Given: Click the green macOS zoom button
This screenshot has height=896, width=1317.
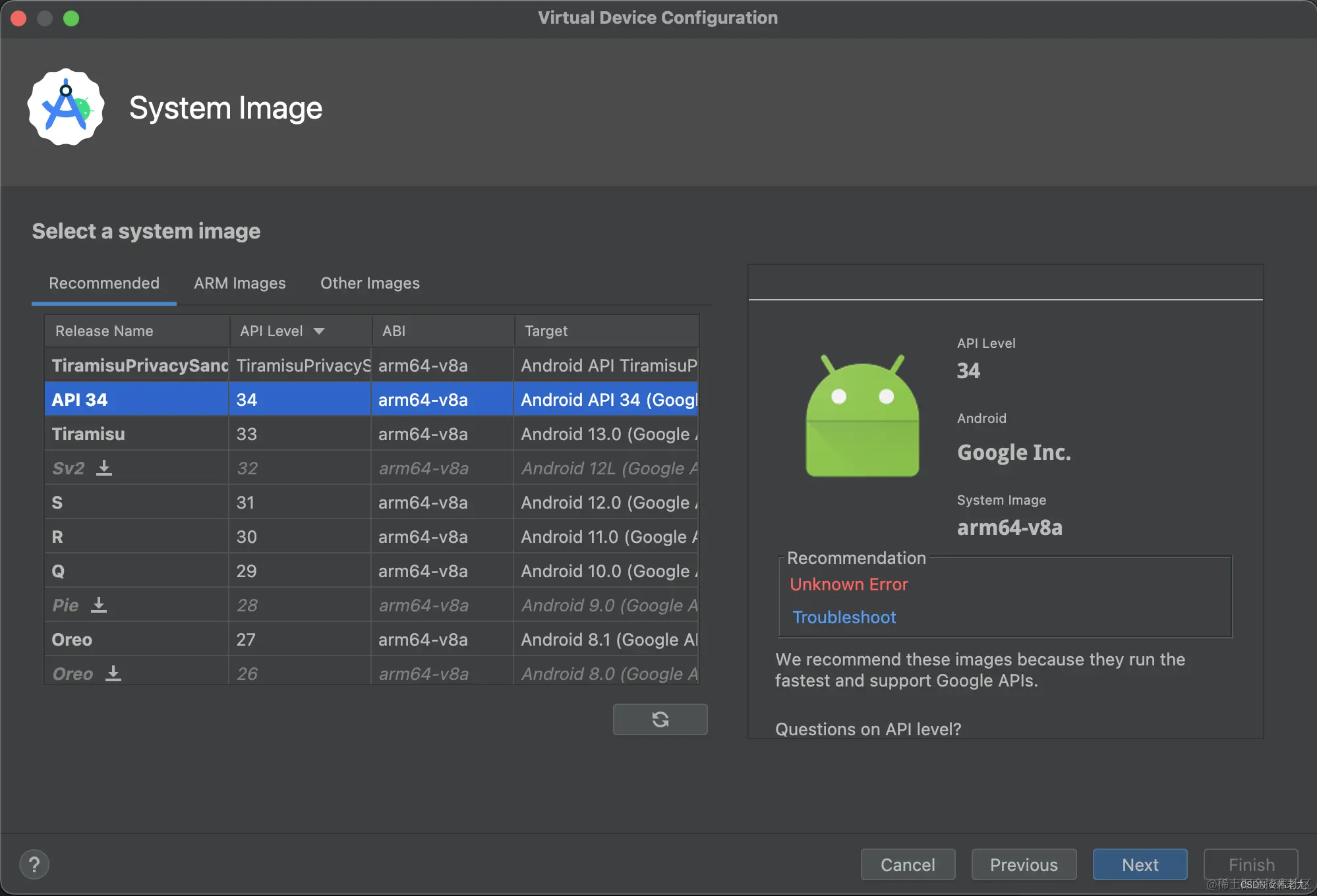Looking at the screenshot, I should pyautogui.click(x=71, y=18).
